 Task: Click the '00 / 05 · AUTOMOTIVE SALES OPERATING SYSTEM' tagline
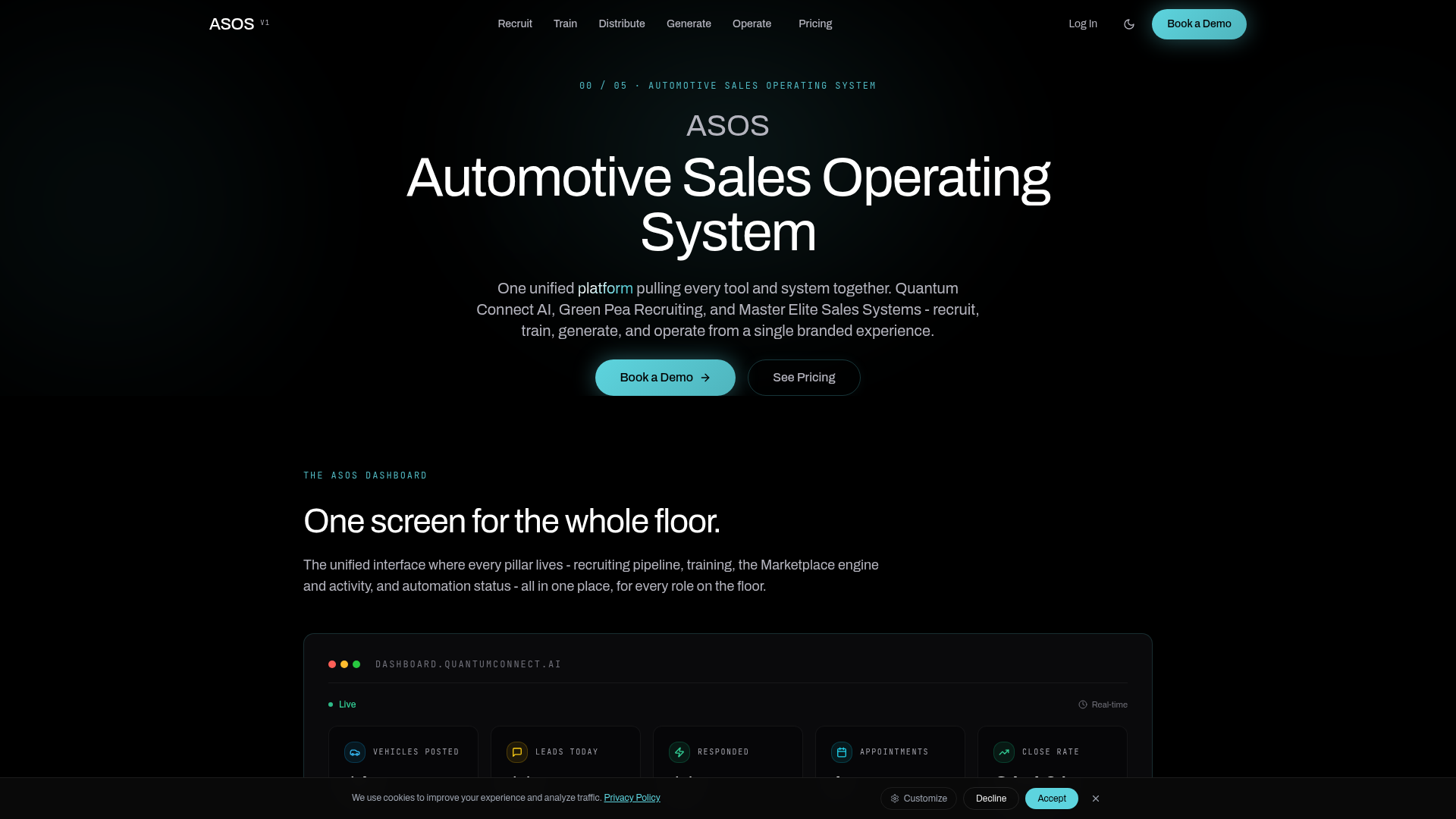point(728,86)
